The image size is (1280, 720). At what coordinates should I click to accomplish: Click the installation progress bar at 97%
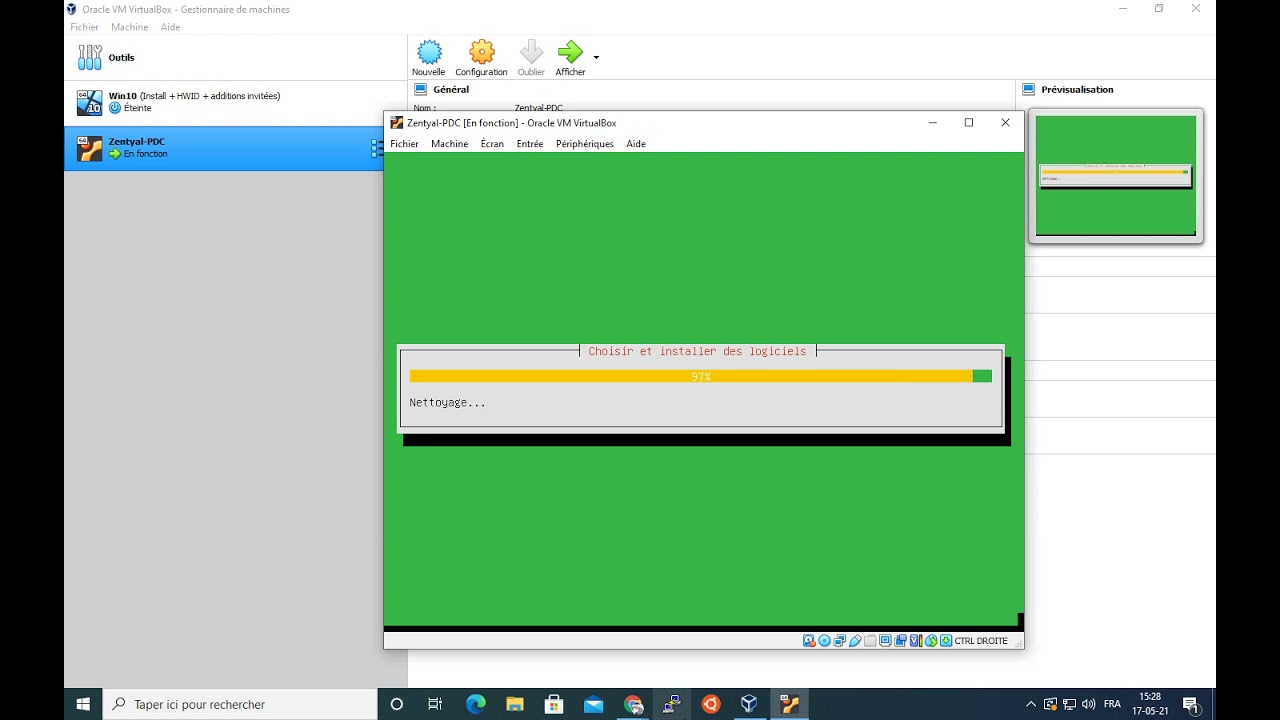point(701,376)
